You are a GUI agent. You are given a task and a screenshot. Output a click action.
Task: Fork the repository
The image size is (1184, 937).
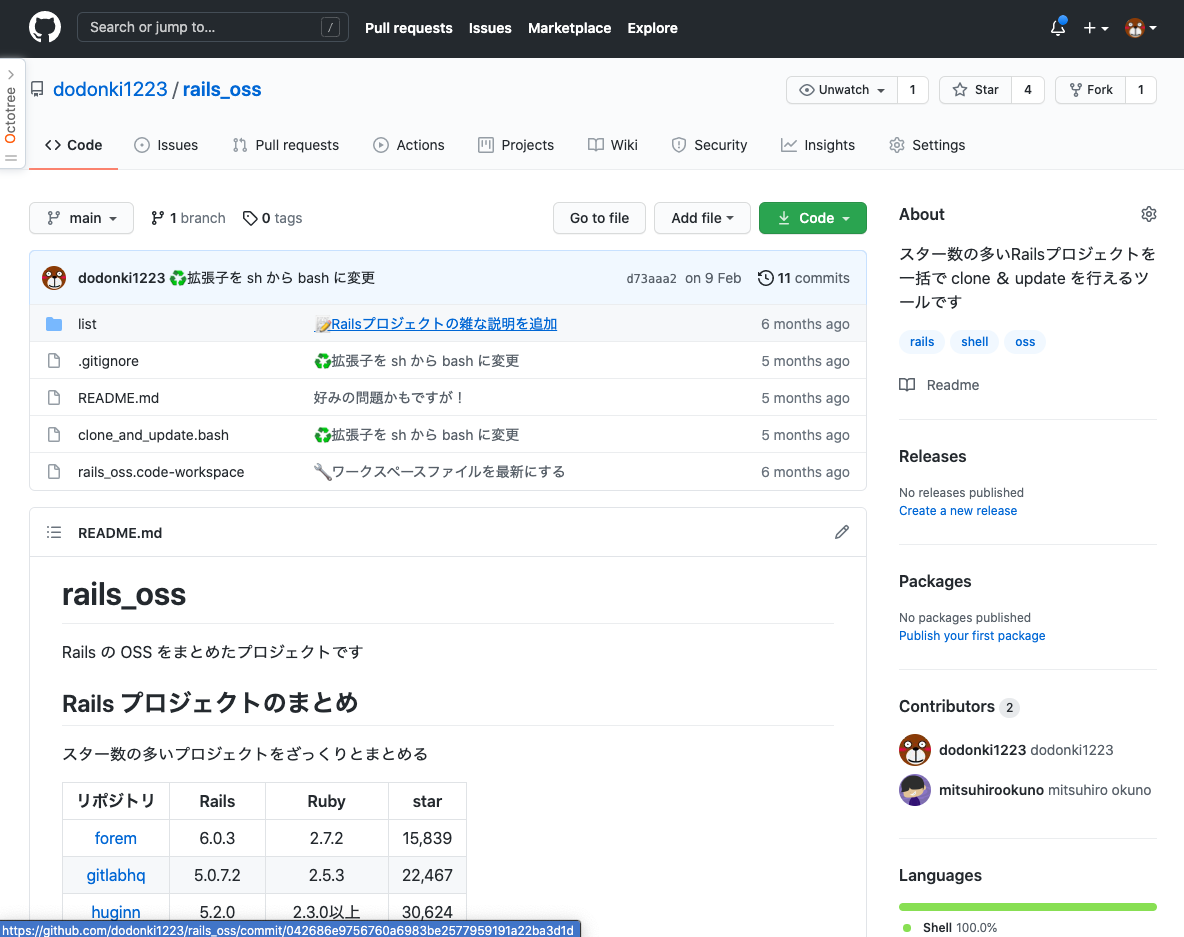pyautogui.click(x=1090, y=90)
